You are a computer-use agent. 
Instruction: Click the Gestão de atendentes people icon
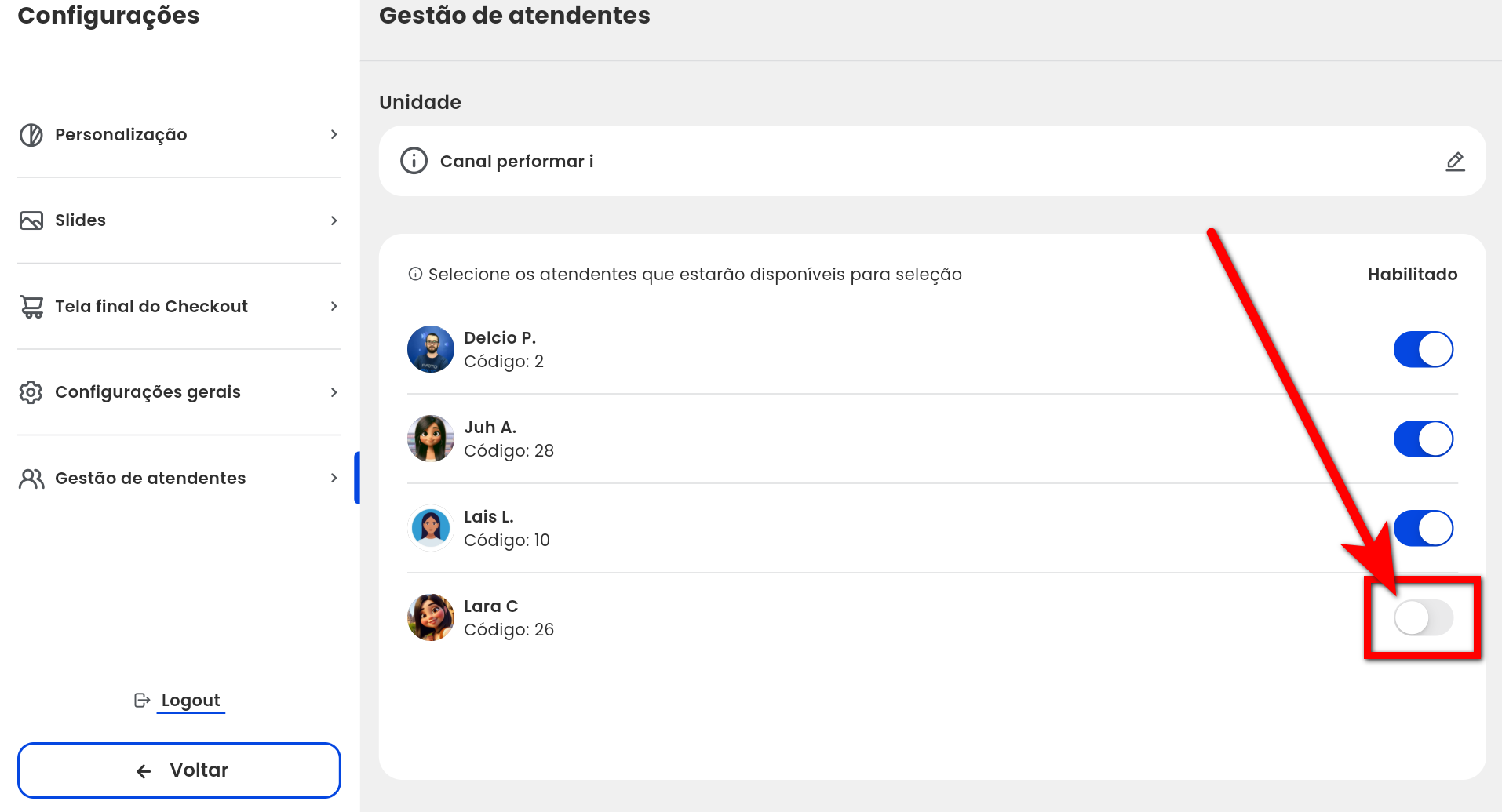coord(31,479)
